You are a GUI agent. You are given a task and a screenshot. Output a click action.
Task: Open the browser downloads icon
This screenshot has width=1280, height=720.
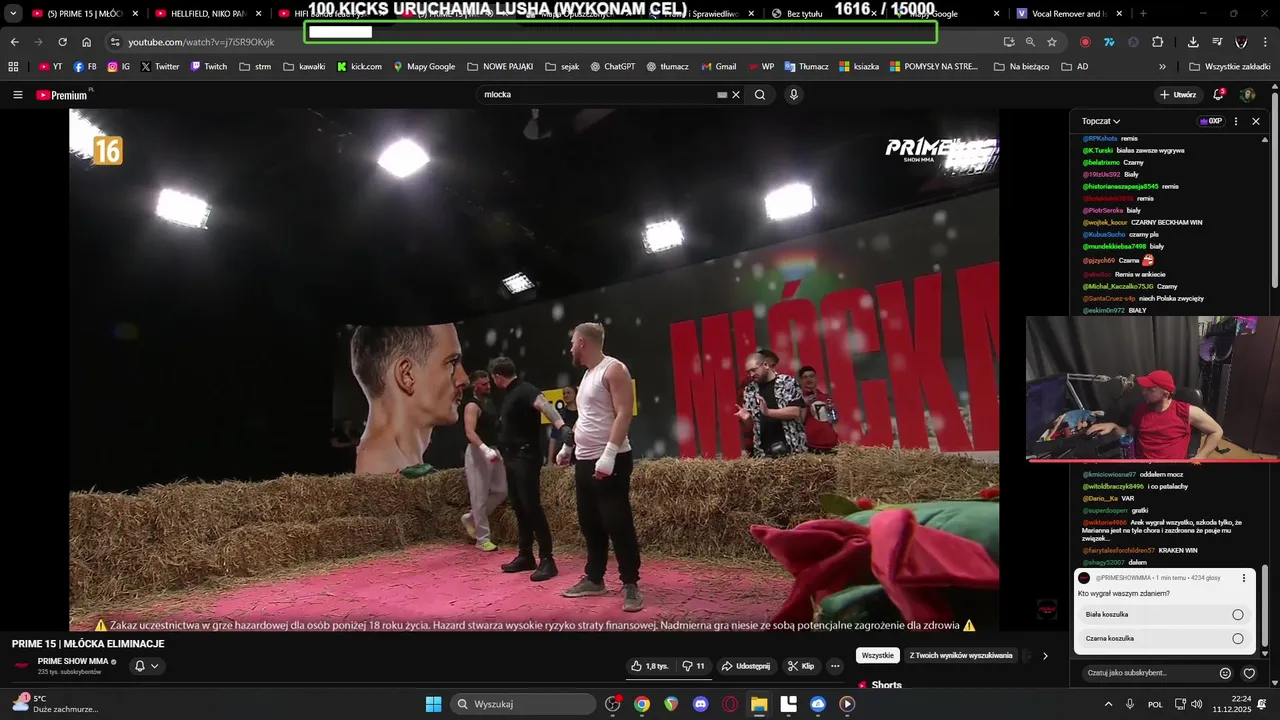click(1193, 42)
